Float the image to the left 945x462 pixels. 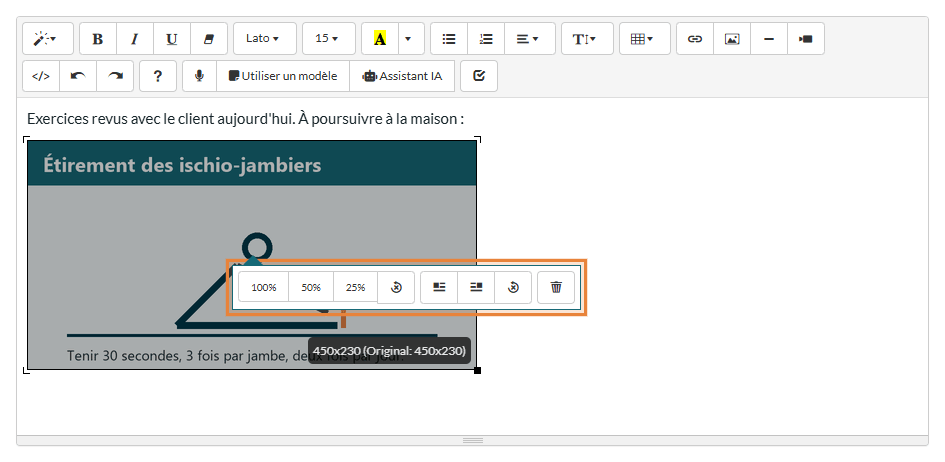click(x=439, y=287)
